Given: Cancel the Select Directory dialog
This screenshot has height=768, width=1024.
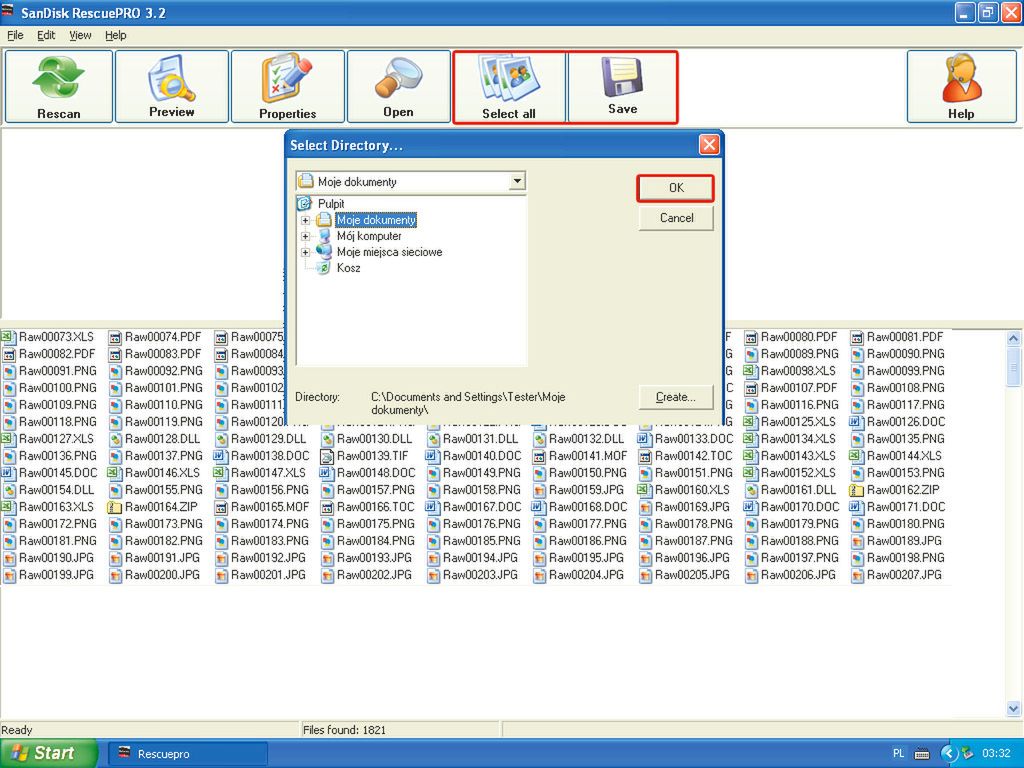Looking at the screenshot, I should point(676,218).
